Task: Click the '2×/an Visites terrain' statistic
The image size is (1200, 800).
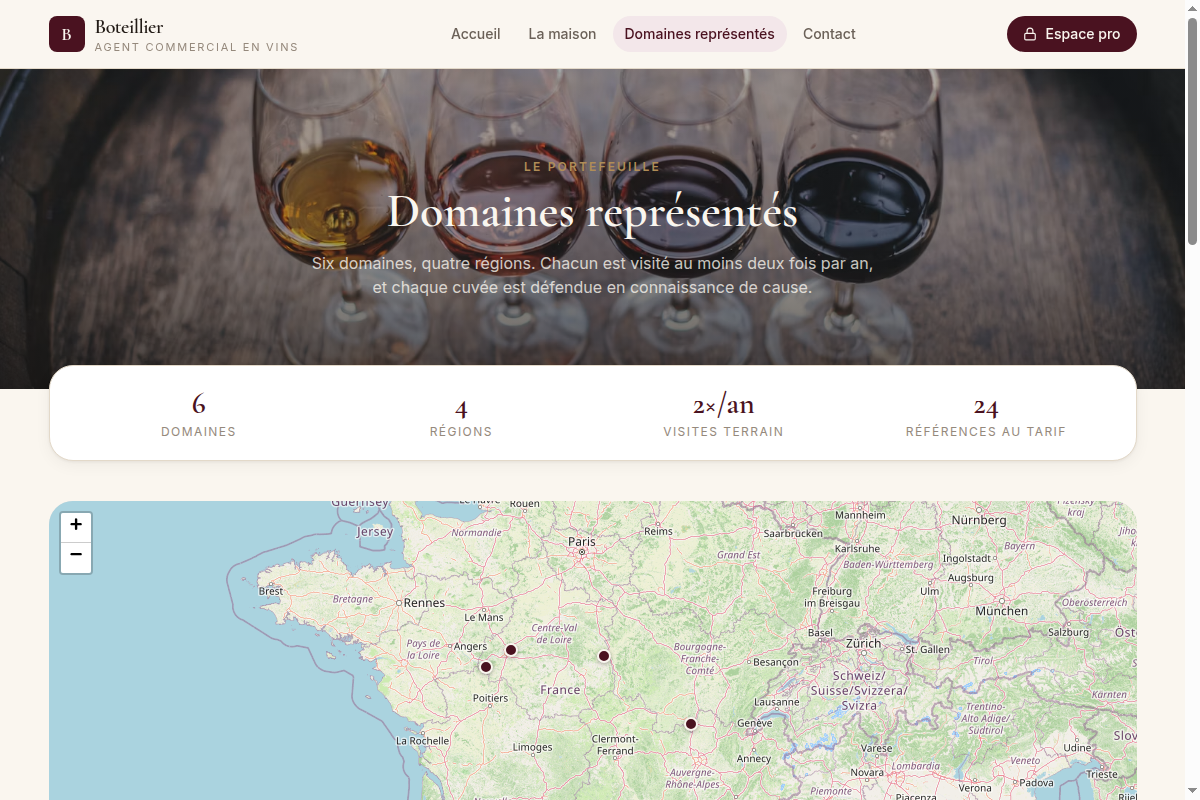Action: click(x=723, y=415)
